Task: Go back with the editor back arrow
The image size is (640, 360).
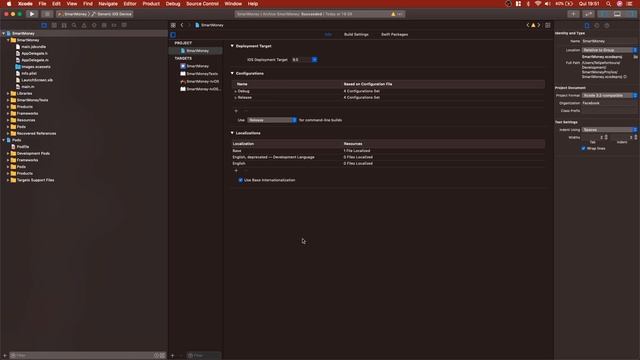Action: [x=182, y=25]
